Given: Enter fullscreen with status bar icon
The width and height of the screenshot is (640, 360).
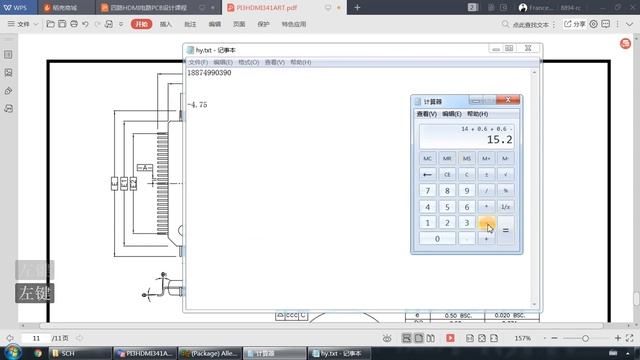Looking at the screenshot, I should click(630, 338).
